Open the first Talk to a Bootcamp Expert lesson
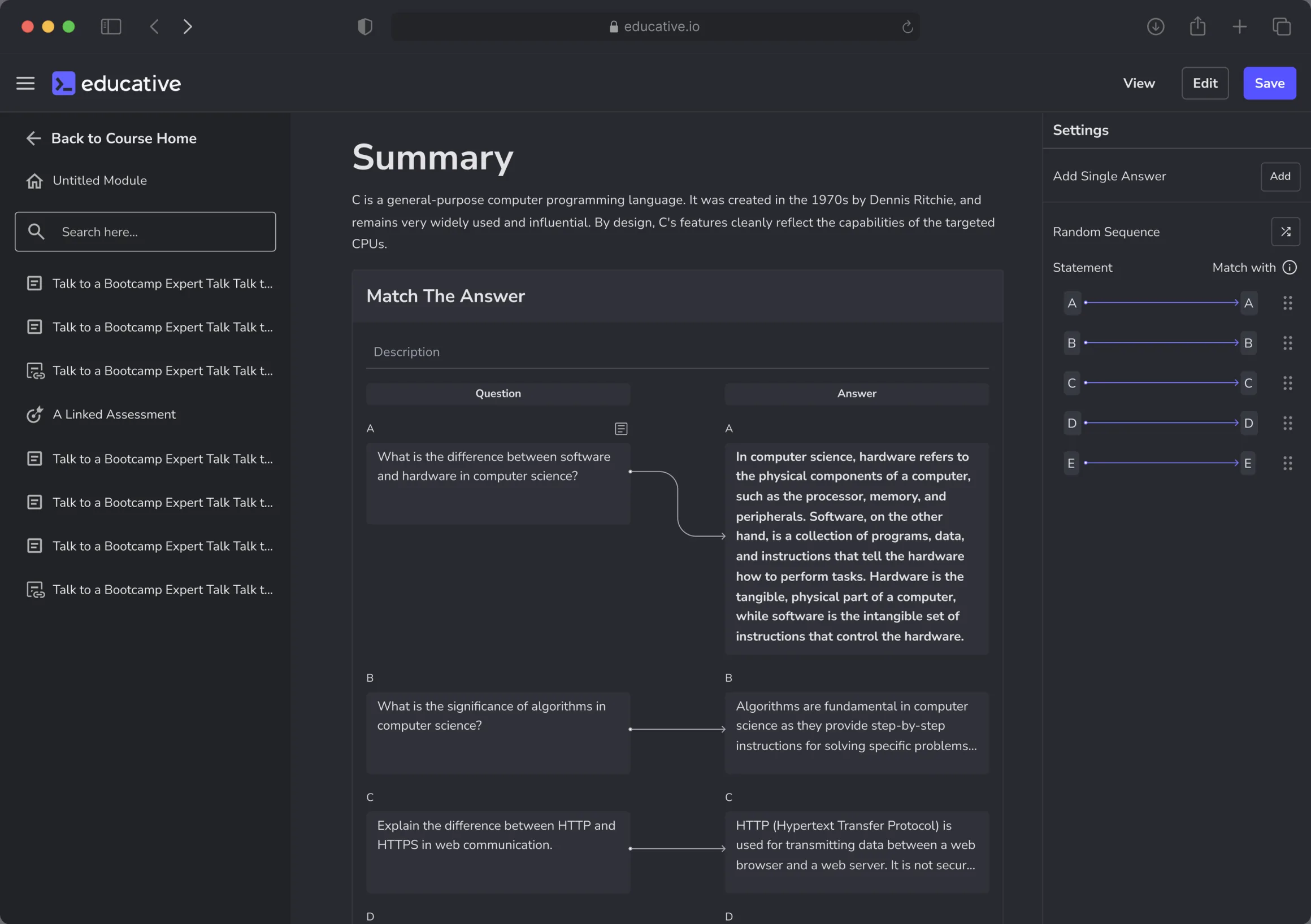 click(150, 284)
